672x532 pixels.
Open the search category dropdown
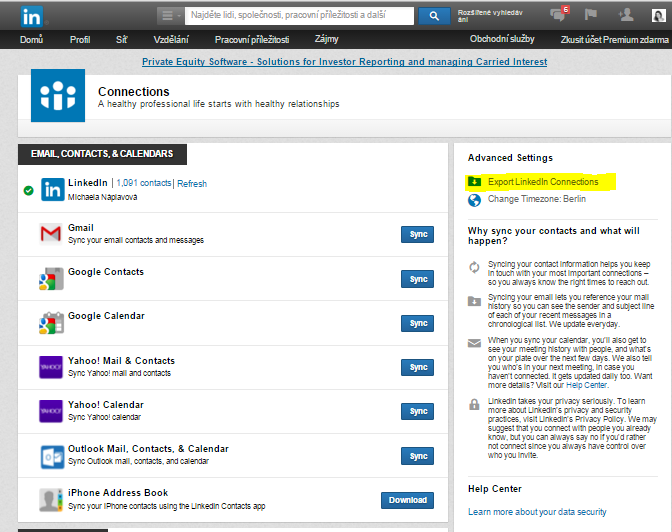(x=171, y=16)
